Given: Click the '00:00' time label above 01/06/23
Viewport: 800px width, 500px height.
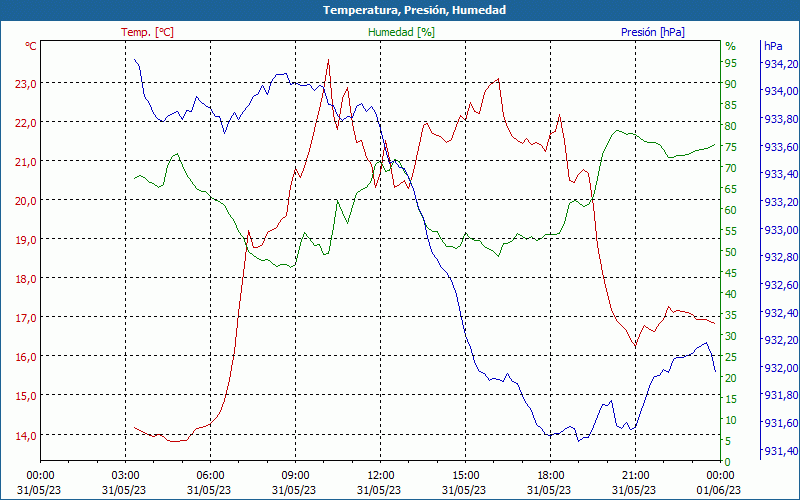Looking at the screenshot, I should tap(720, 476).
